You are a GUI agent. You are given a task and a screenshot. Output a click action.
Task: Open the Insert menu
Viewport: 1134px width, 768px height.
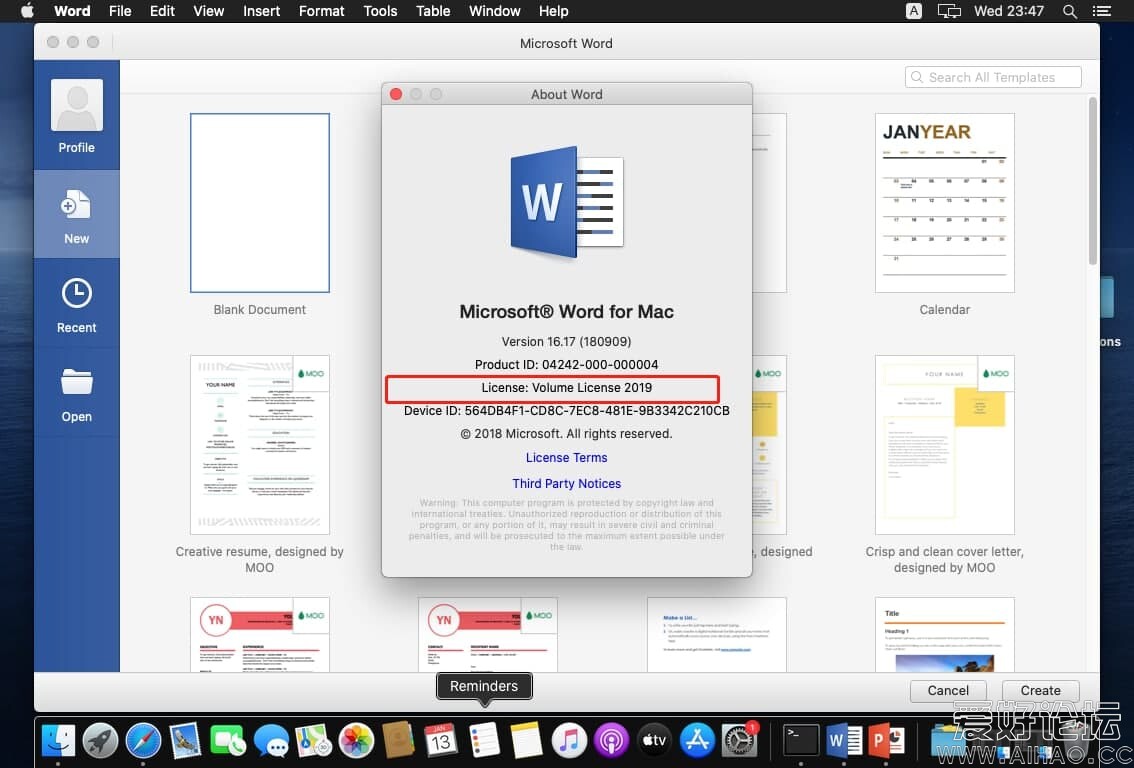[x=261, y=11]
